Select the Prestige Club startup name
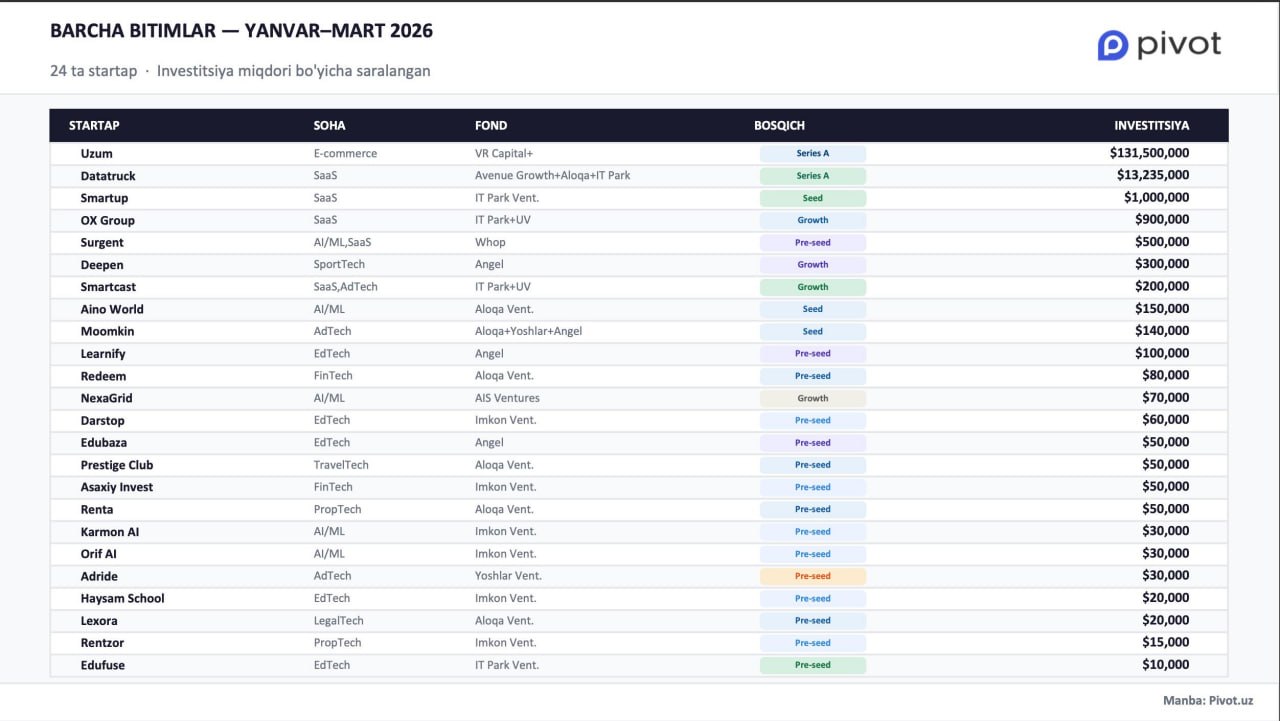Image resolution: width=1280 pixels, height=721 pixels. tap(117, 465)
